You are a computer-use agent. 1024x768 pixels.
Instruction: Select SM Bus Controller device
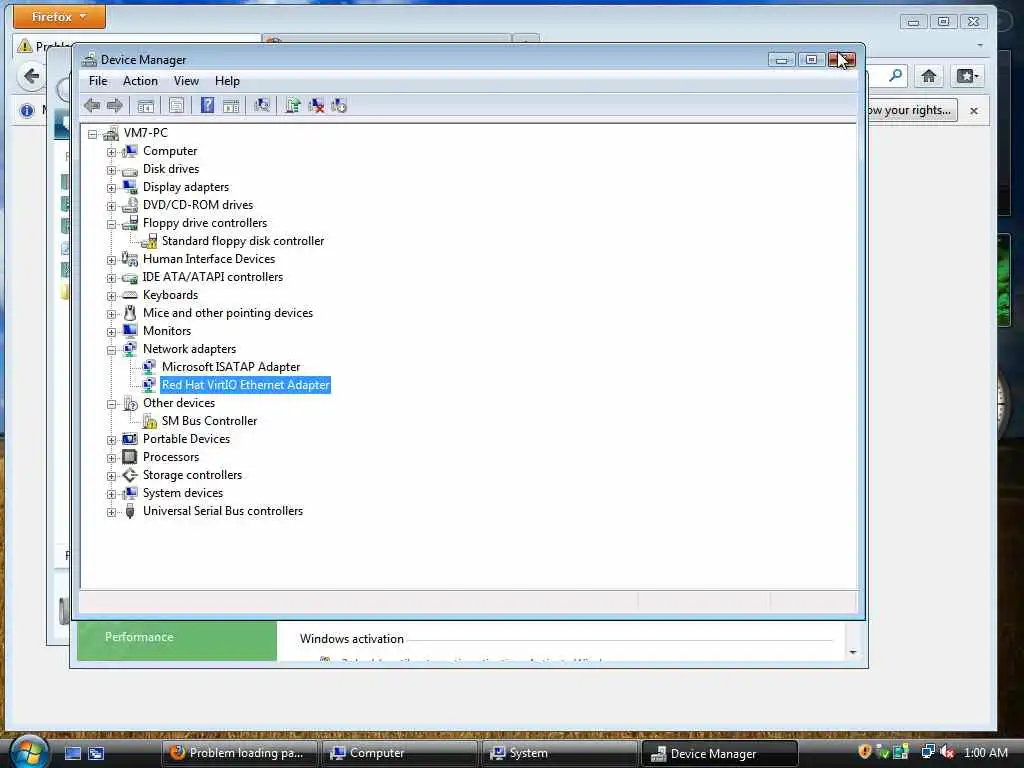coord(210,421)
